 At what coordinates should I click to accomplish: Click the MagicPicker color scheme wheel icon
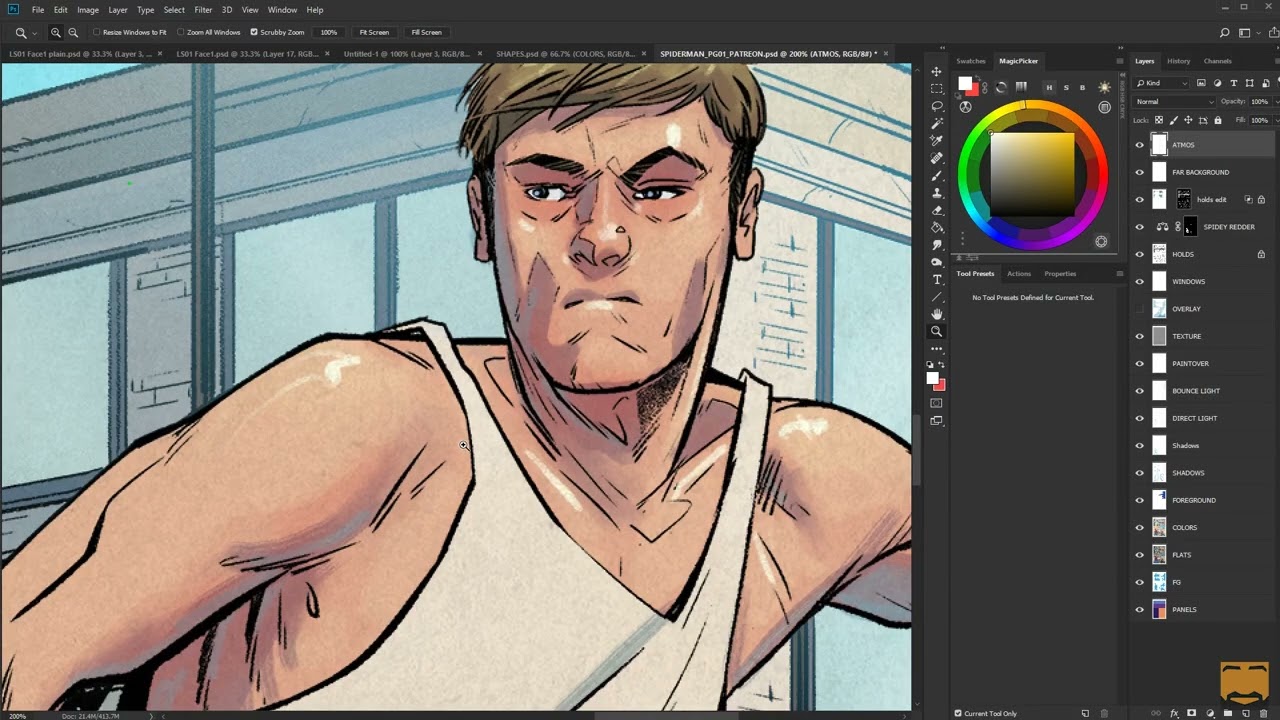(965, 107)
